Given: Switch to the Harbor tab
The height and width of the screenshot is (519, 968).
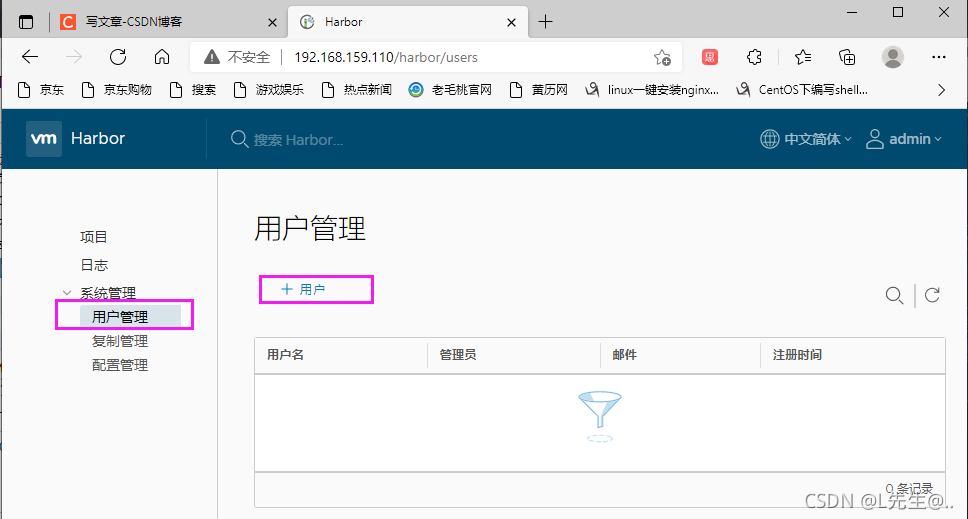Looking at the screenshot, I should (408, 22).
